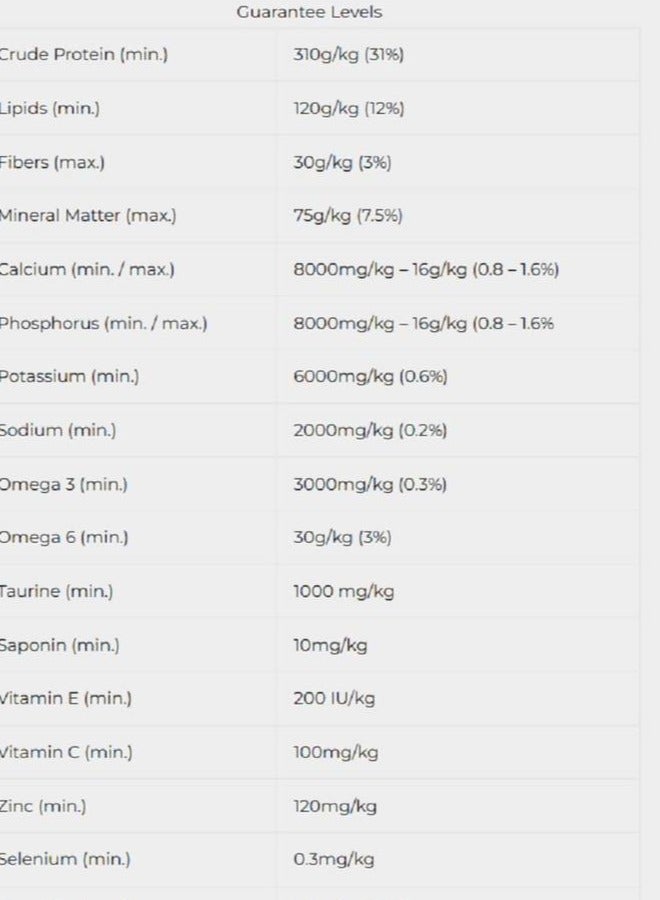660x900 pixels.
Task: Select the Calcium (min. / max.) label
Action: (x=87, y=270)
